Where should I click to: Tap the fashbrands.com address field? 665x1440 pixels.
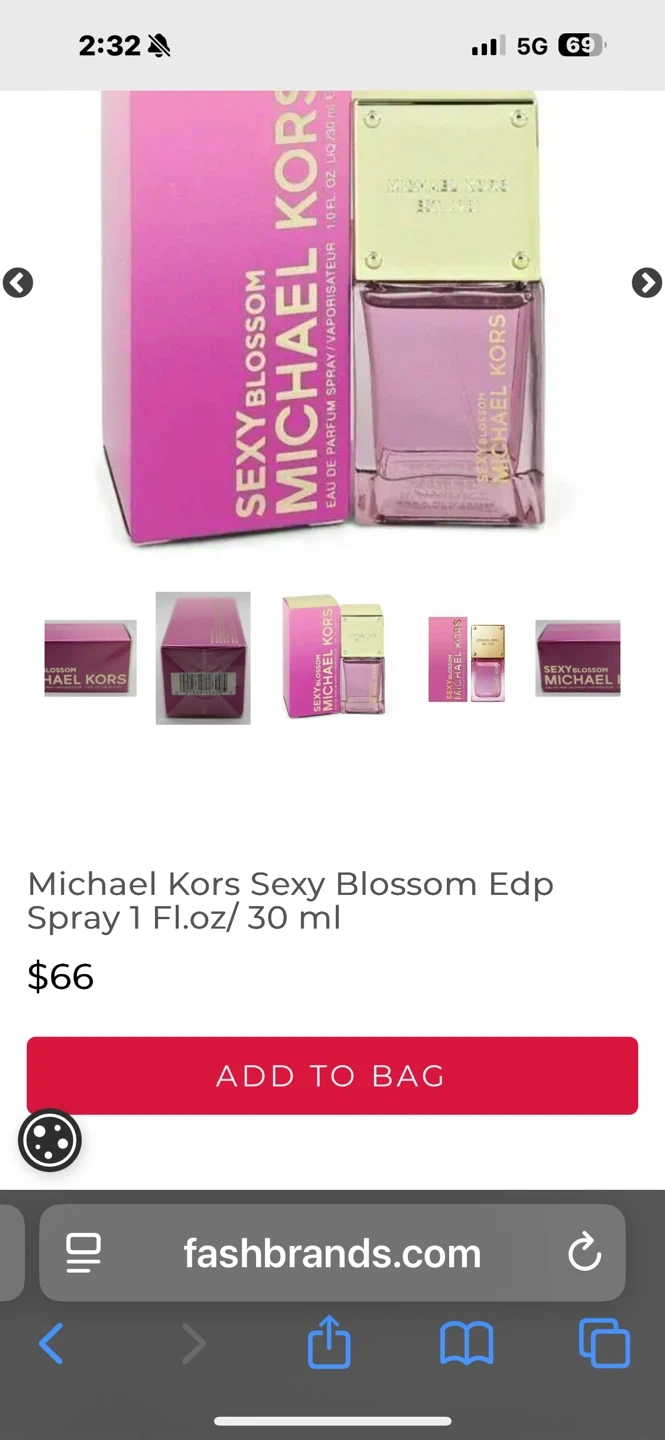[x=332, y=1252]
